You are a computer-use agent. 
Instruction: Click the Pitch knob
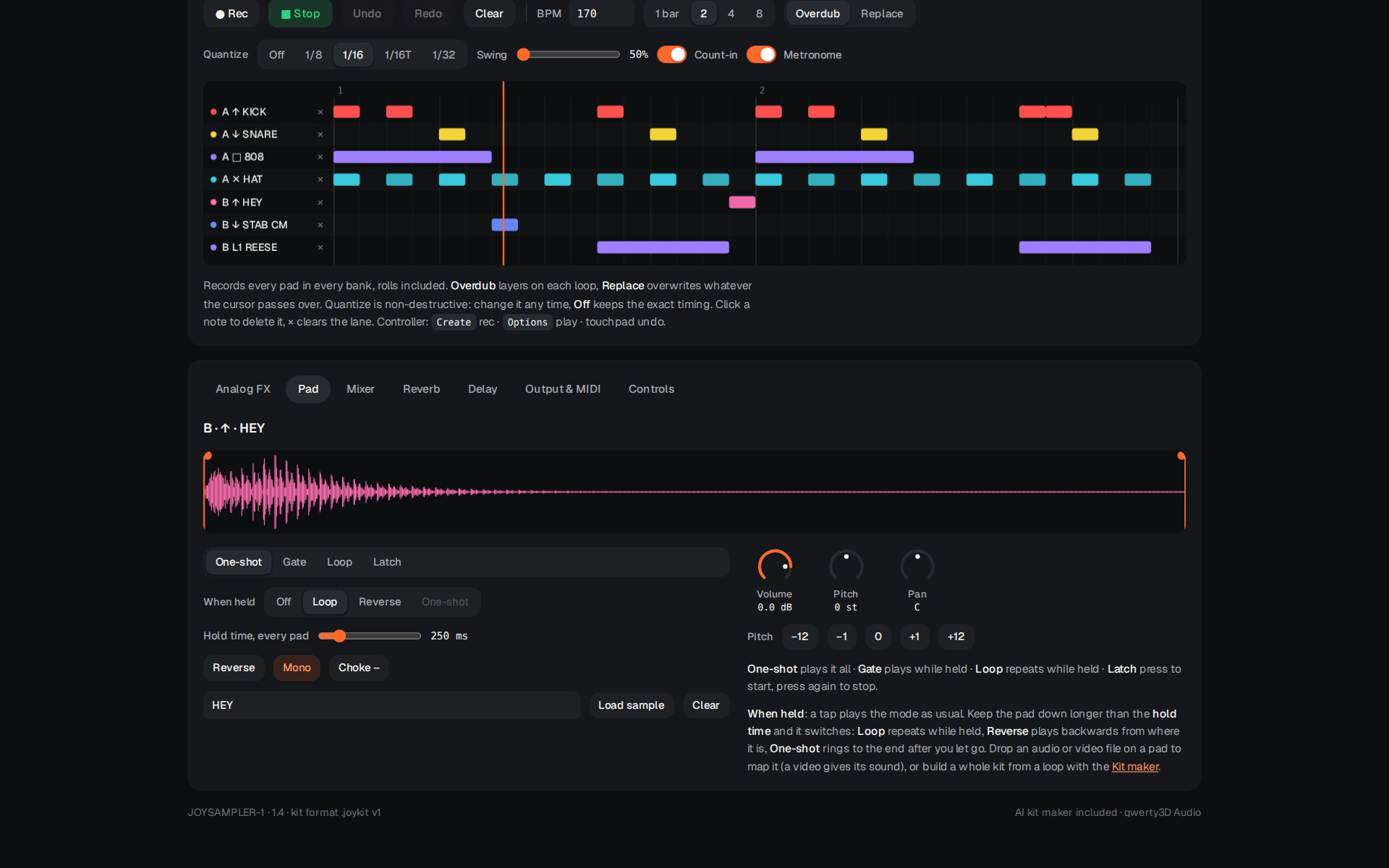pos(846,566)
